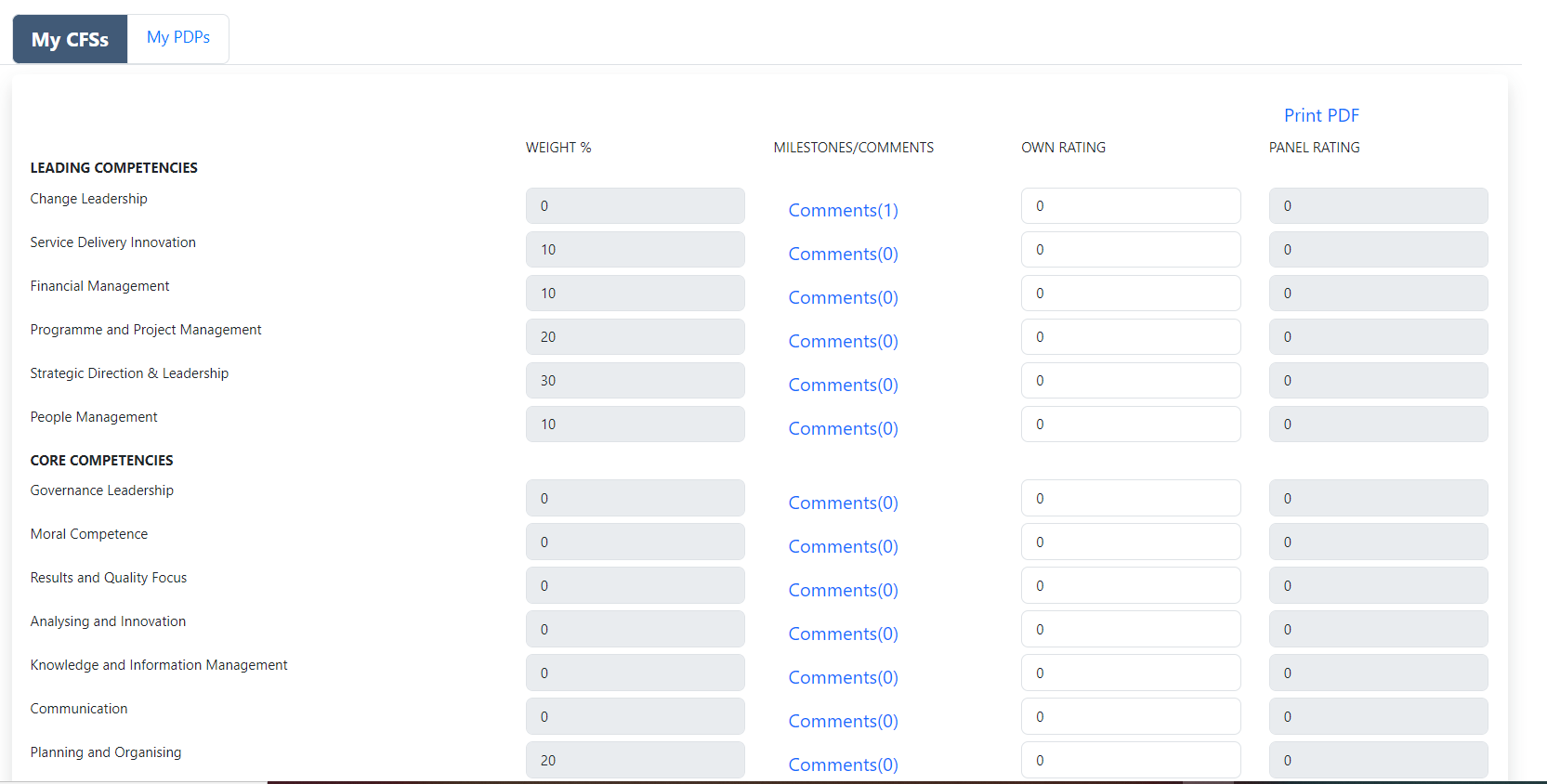Click the Print PDF link

click(1320, 115)
